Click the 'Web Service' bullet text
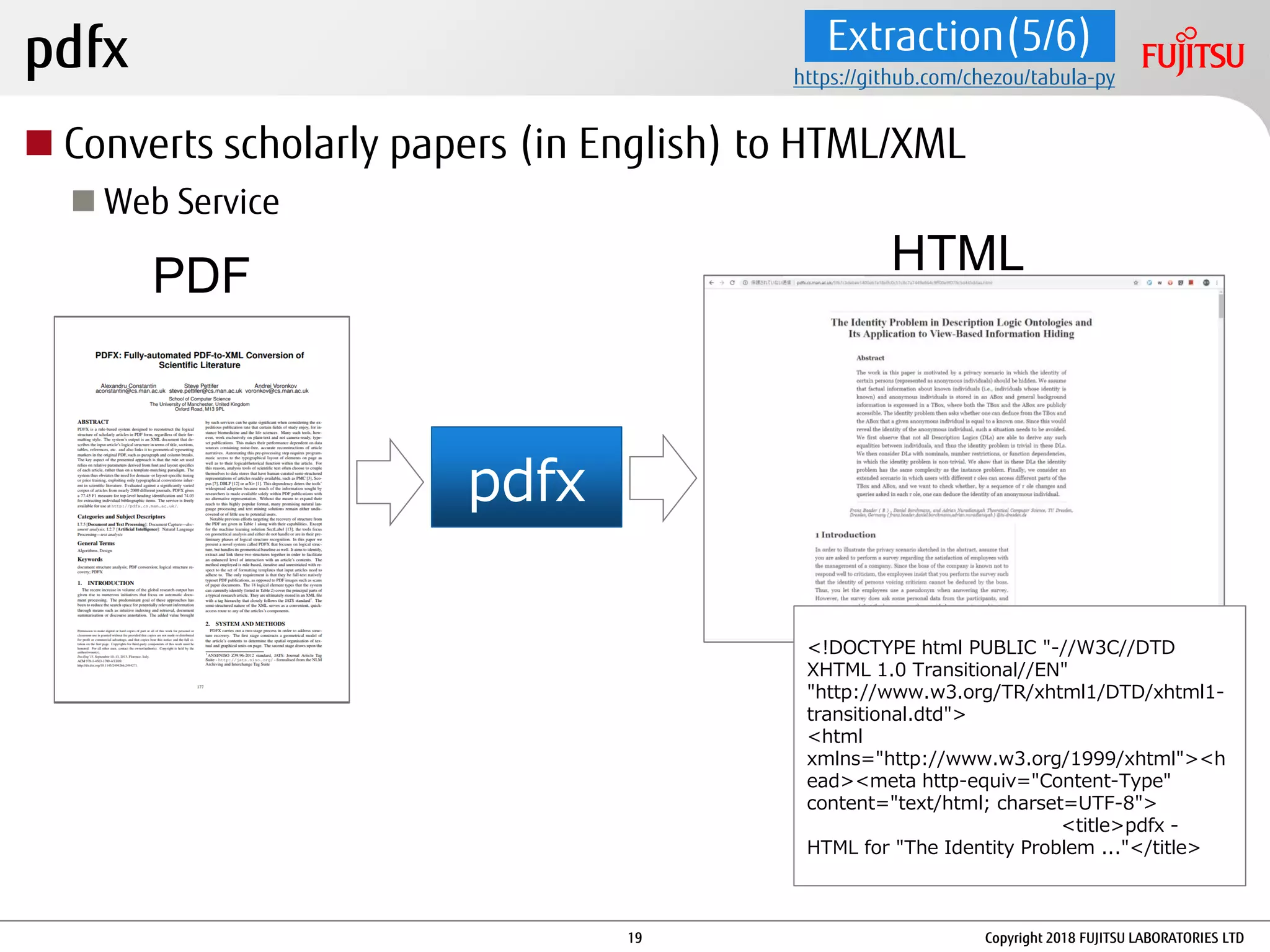1270x952 pixels. [192, 201]
